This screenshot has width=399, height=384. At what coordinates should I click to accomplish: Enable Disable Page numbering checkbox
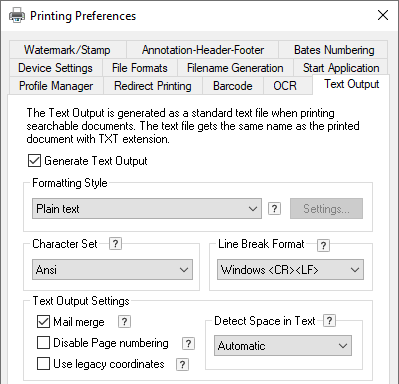[x=43, y=343]
